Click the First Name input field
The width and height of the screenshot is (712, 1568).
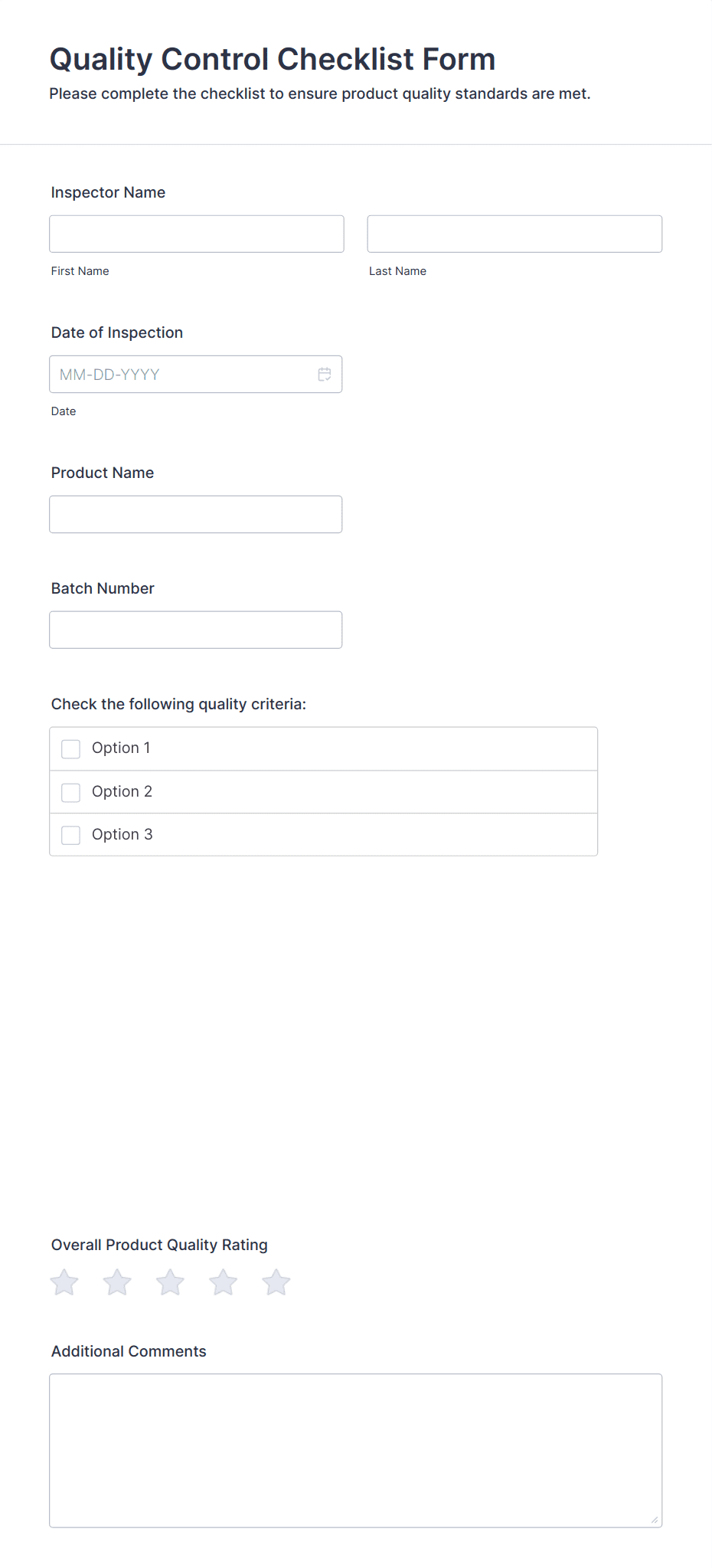[x=196, y=233]
